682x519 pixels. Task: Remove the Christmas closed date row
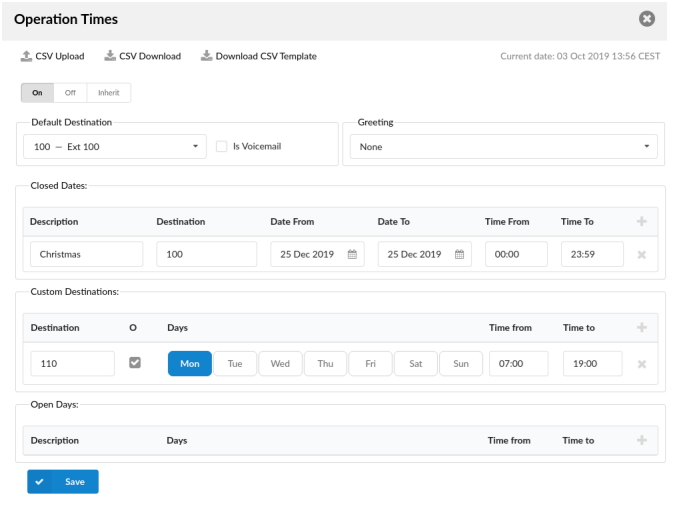(641, 254)
